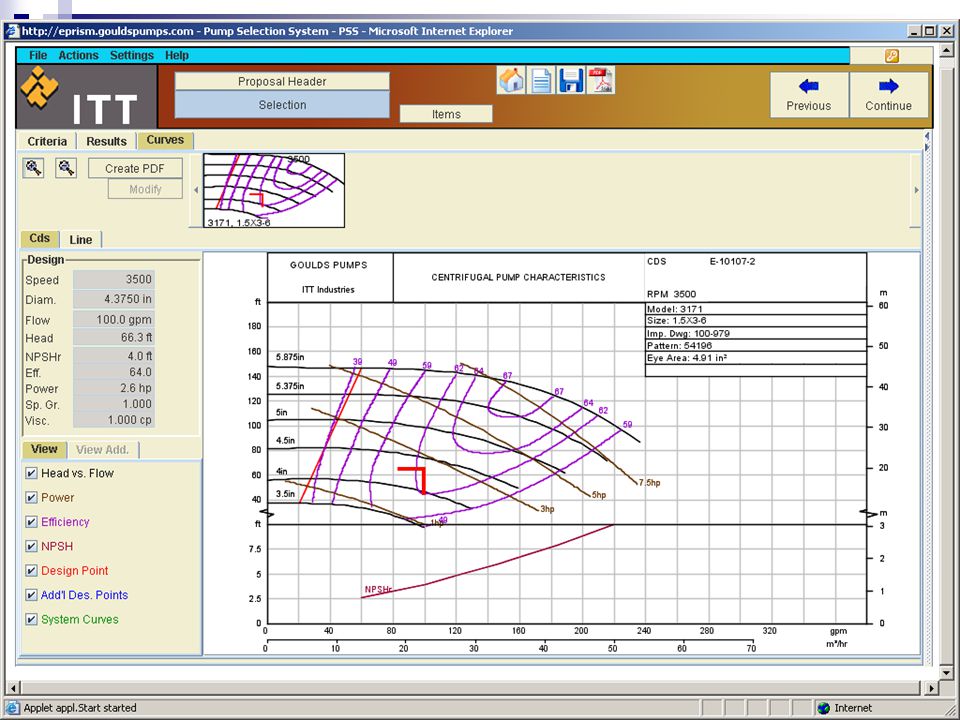The image size is (960, 720).
Task: Open the Settings menu
Action: pyautogui.click(x=132, y=55)
